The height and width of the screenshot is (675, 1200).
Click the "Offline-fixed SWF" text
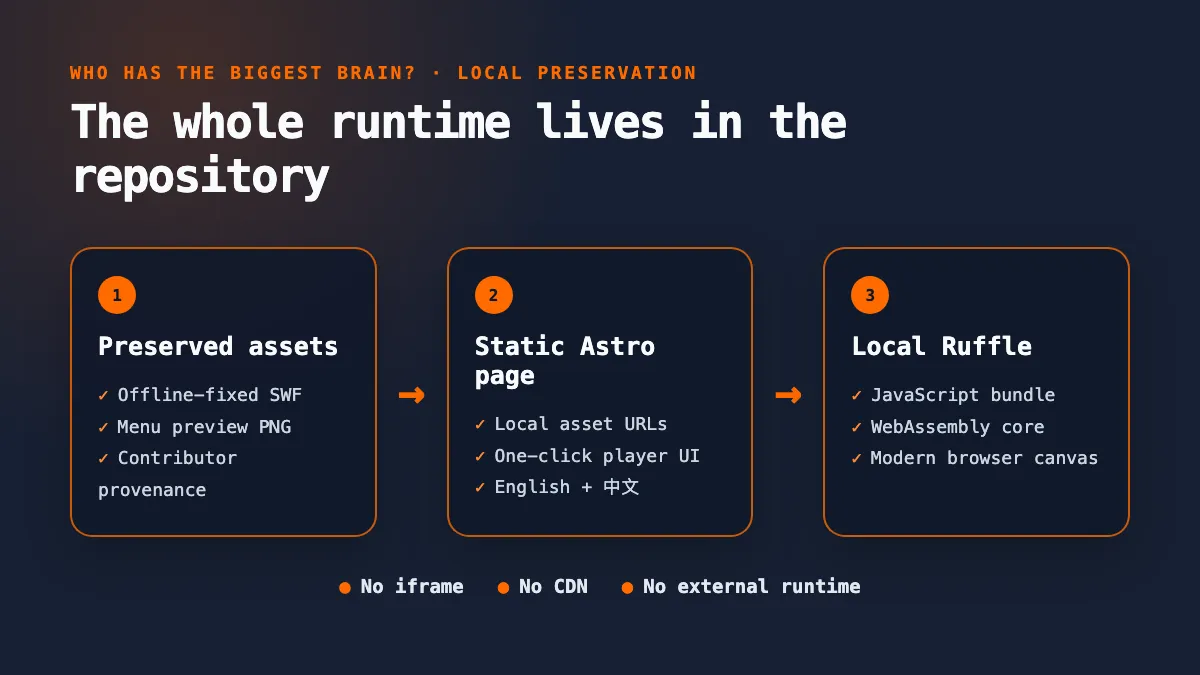pyautogui.click(x=210, y=395)
